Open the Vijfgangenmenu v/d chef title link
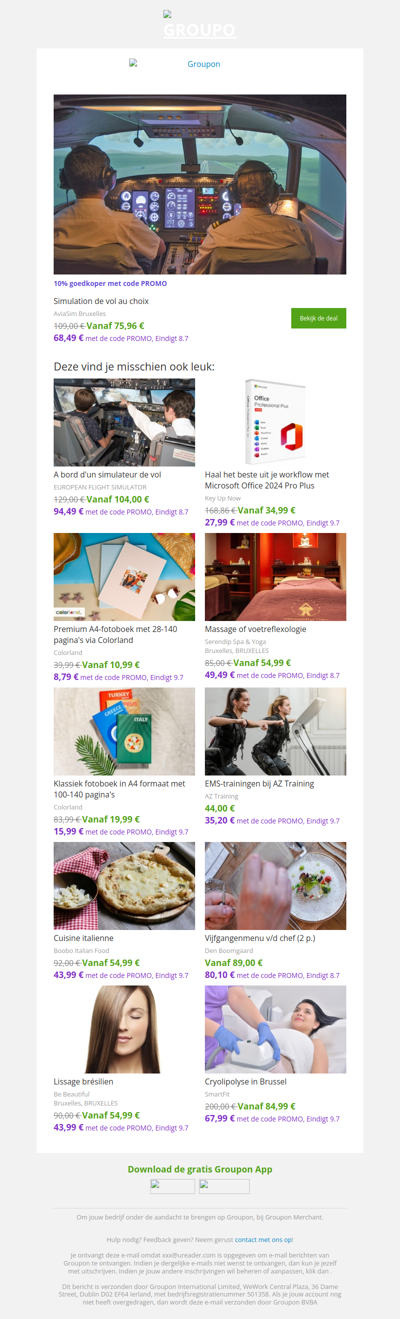The width and height of the screenshot is (400, 1319). tap(258, 938)
